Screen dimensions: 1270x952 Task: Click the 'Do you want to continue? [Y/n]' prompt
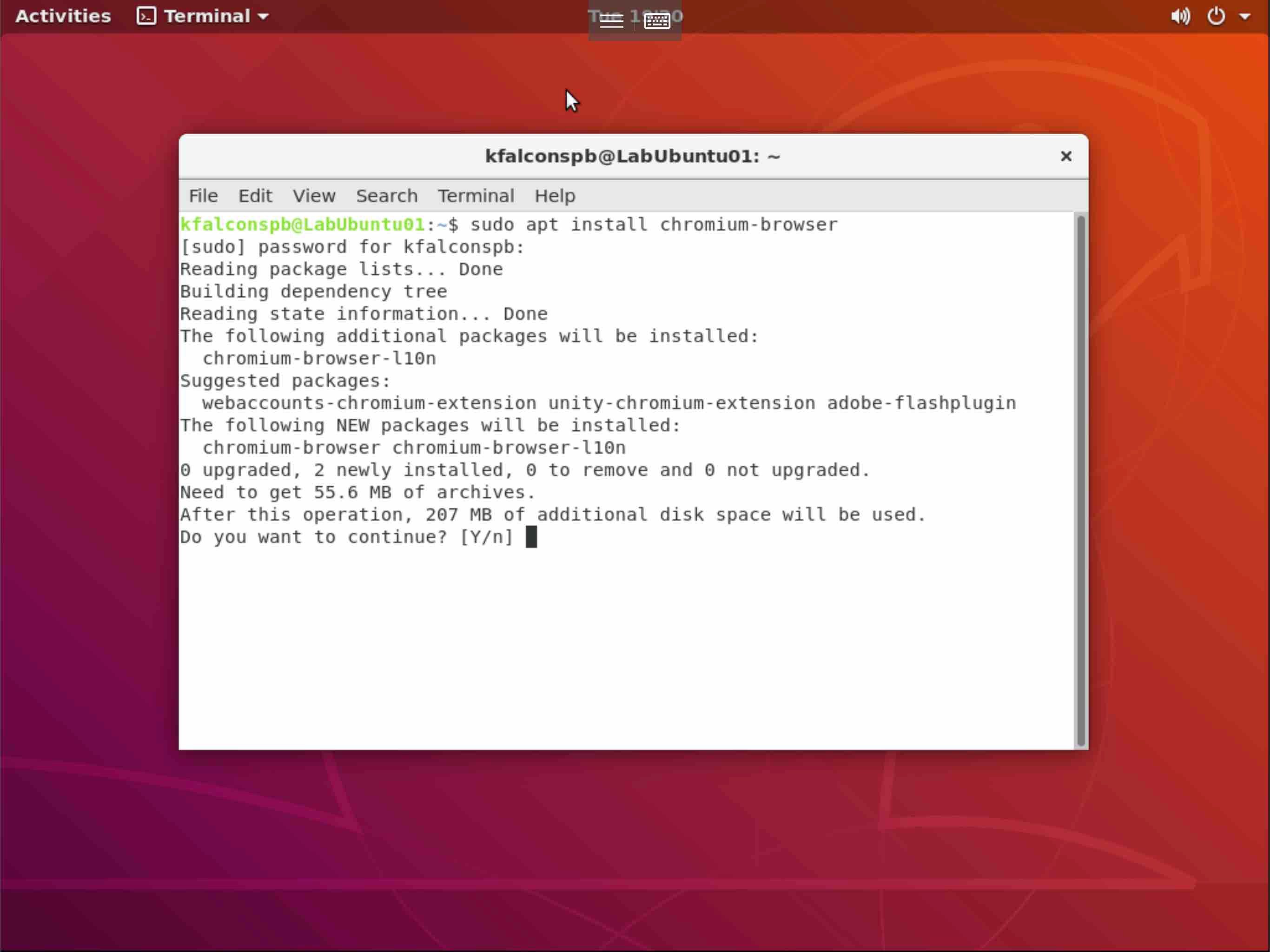[347, 537]
